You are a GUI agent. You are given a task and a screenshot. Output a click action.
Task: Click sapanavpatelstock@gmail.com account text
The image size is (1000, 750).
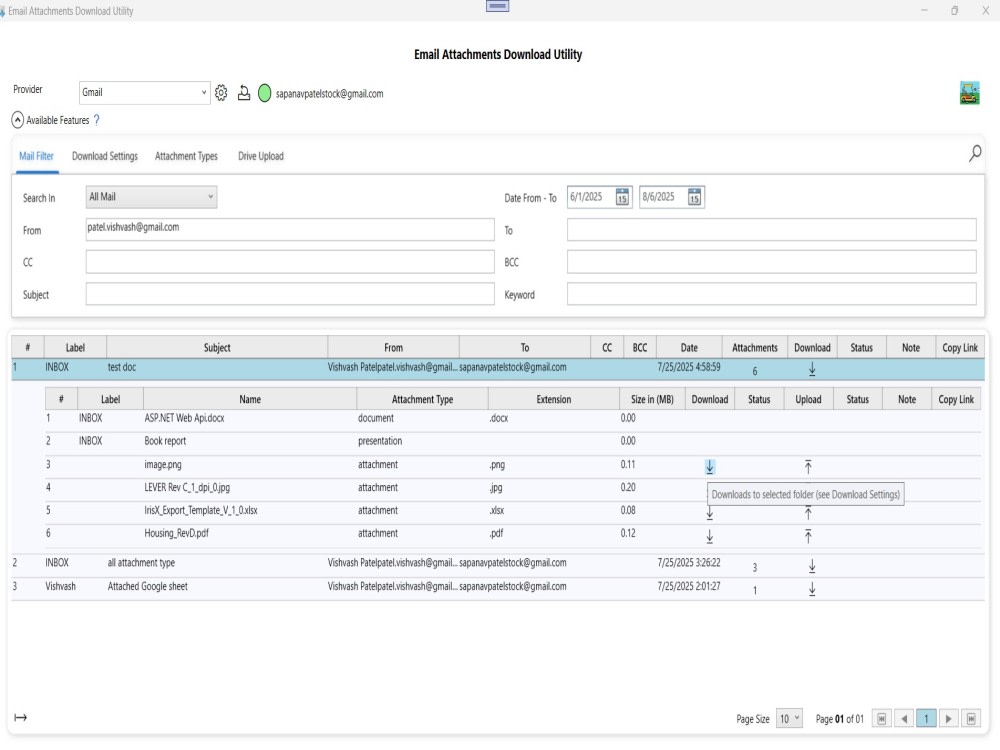tap(329, 94)
